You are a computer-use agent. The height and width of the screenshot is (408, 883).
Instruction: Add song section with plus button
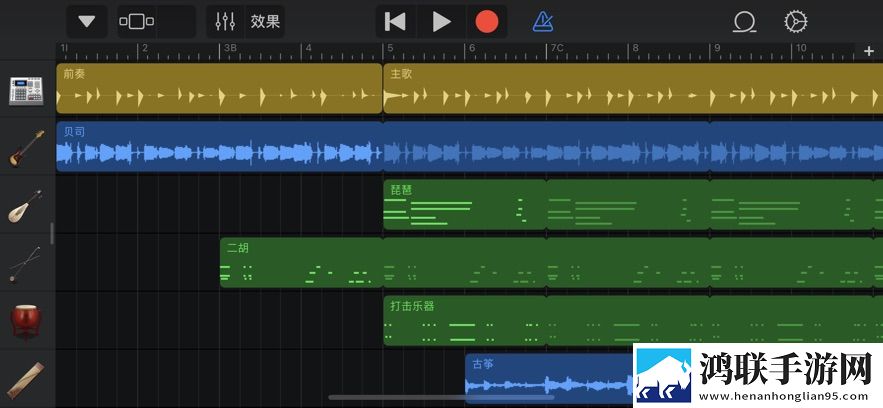click(868, 52)
